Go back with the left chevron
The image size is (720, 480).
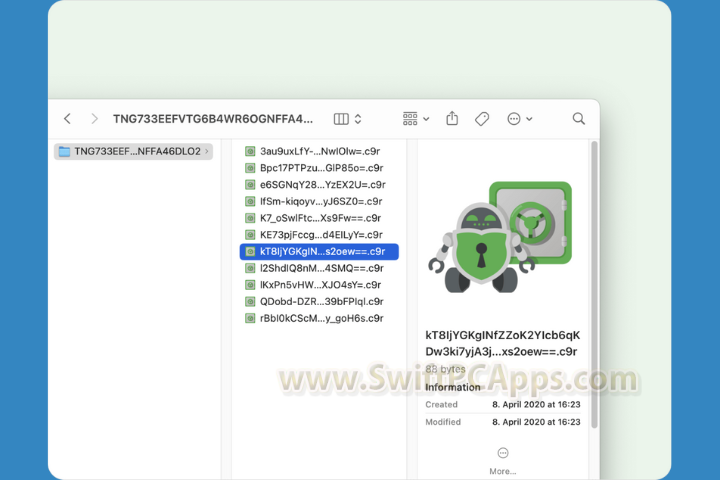(x=68, y=119)
